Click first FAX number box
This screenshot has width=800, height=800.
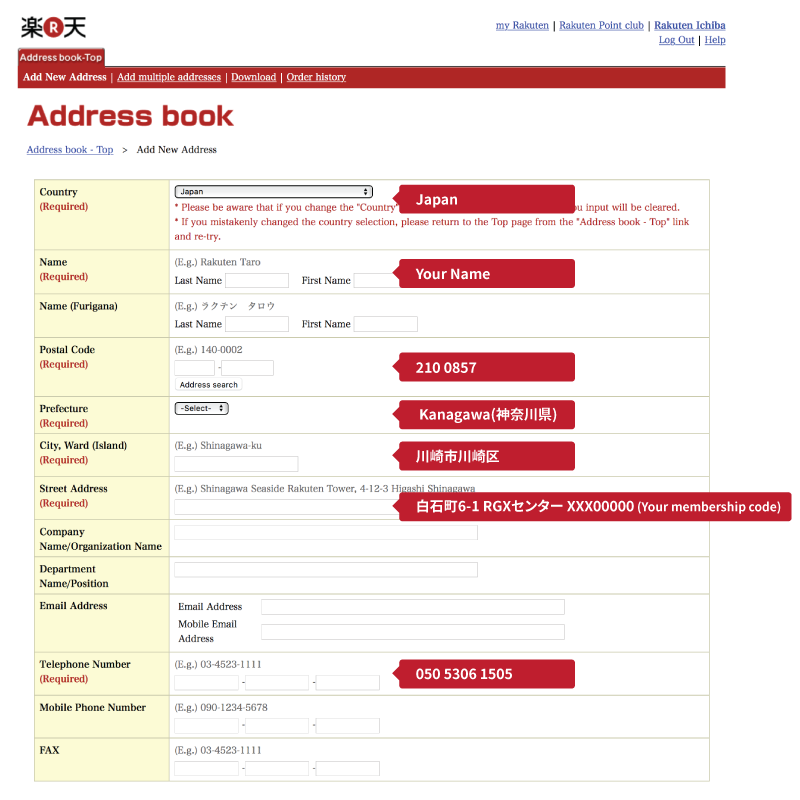(207, 768)
